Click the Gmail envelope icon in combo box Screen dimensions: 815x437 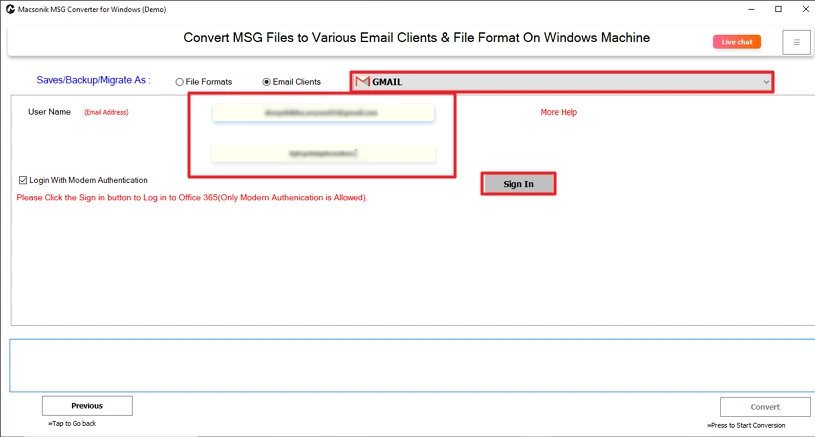point(362,82)
